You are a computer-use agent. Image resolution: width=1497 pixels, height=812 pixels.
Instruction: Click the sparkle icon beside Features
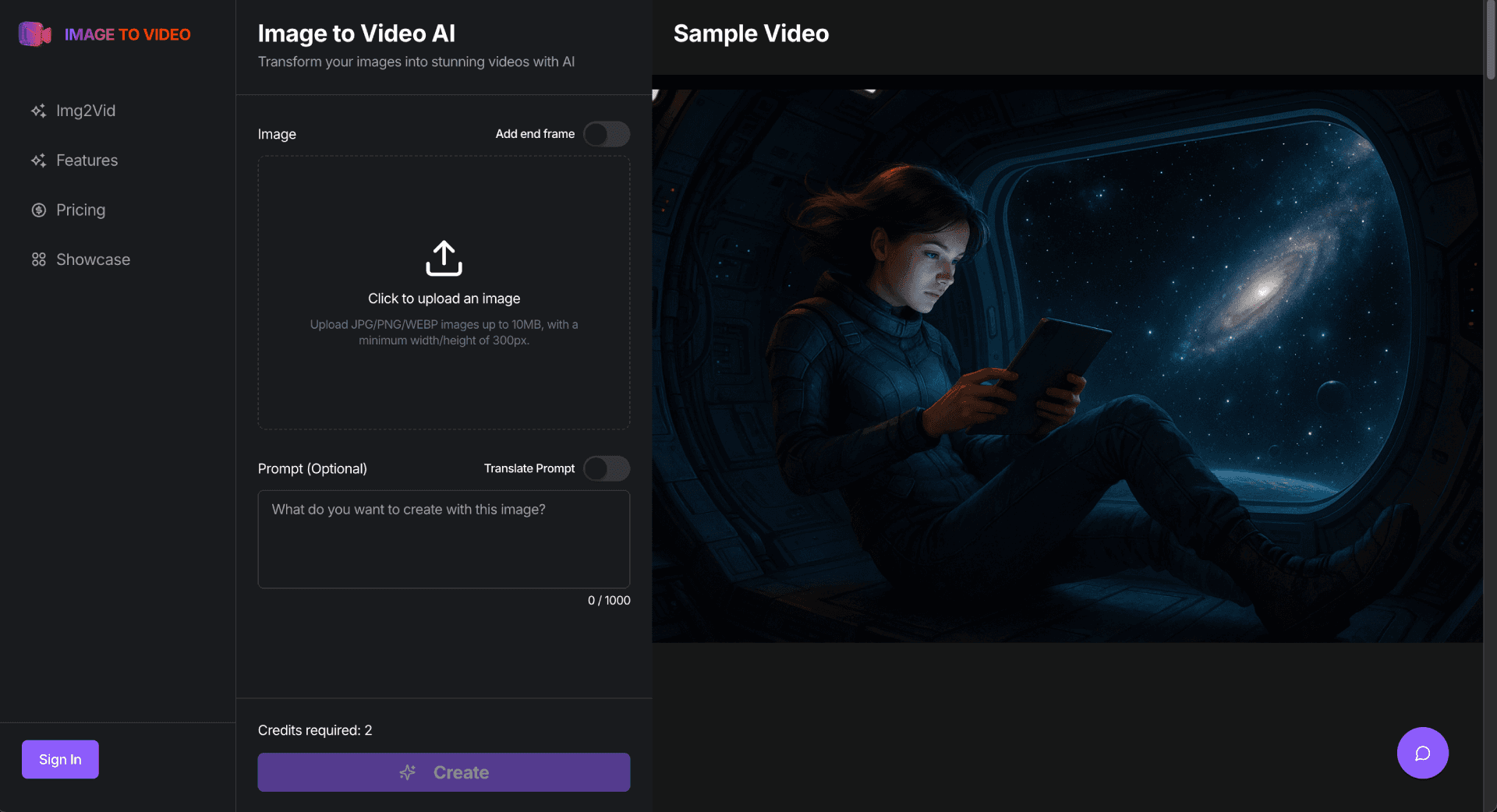38,161
